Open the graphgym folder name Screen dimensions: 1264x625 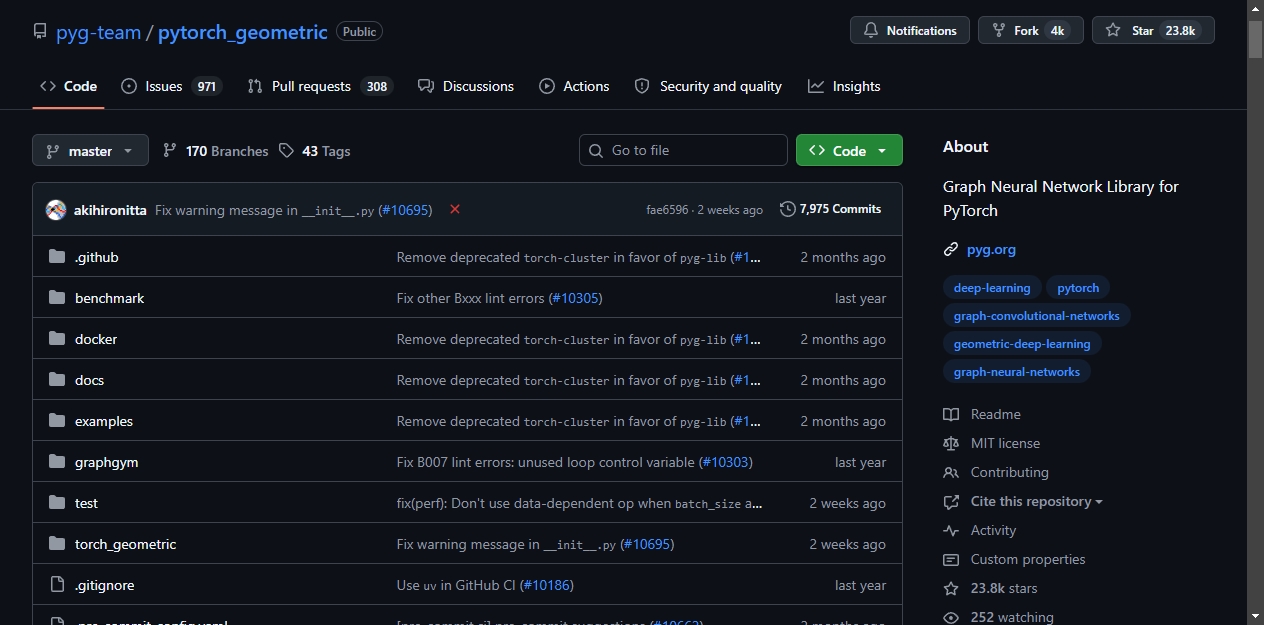pos(106,462)
